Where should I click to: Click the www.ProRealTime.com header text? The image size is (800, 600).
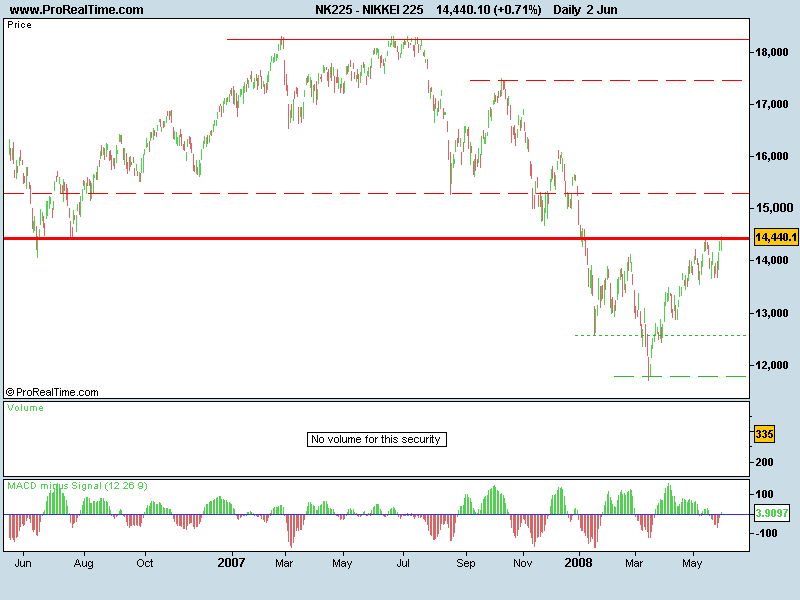pos(77,10)
